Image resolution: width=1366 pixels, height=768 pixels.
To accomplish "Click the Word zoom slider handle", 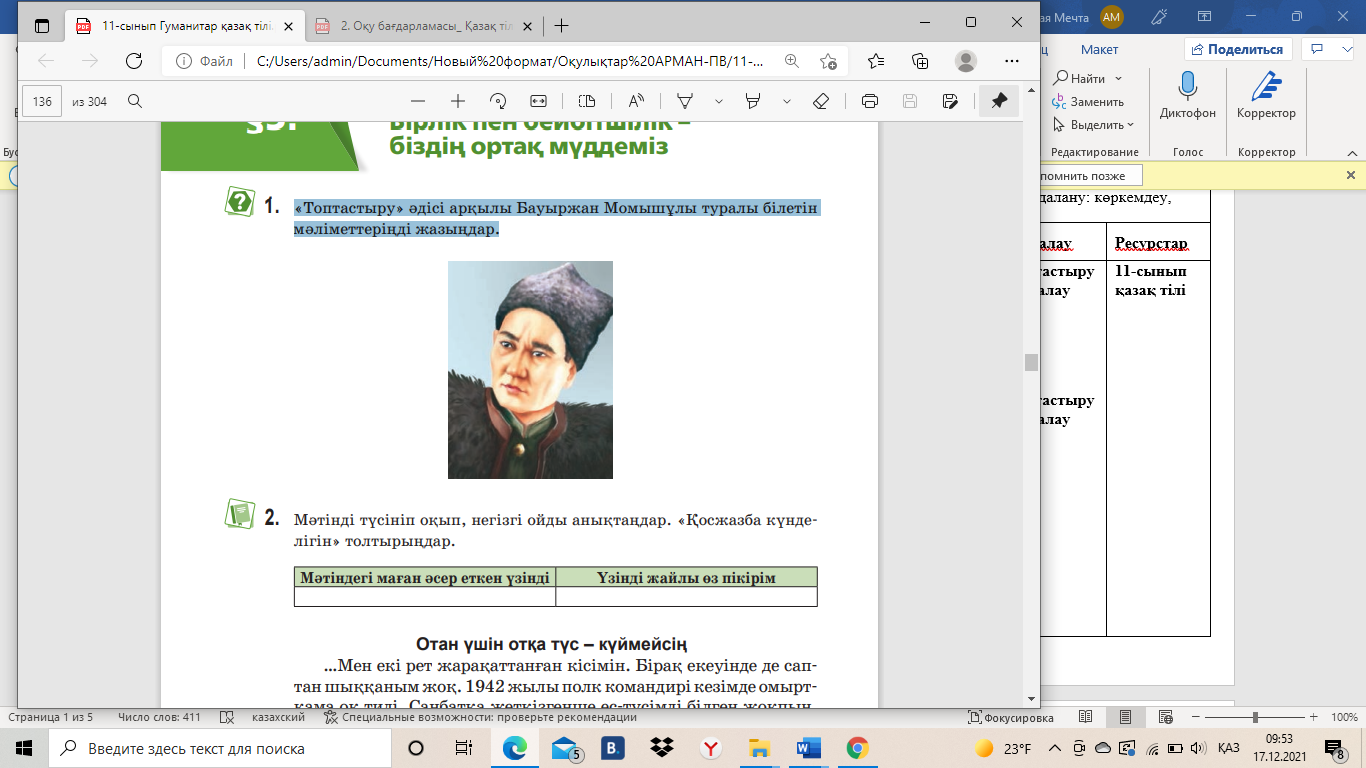I will (x=1258, y=717).
